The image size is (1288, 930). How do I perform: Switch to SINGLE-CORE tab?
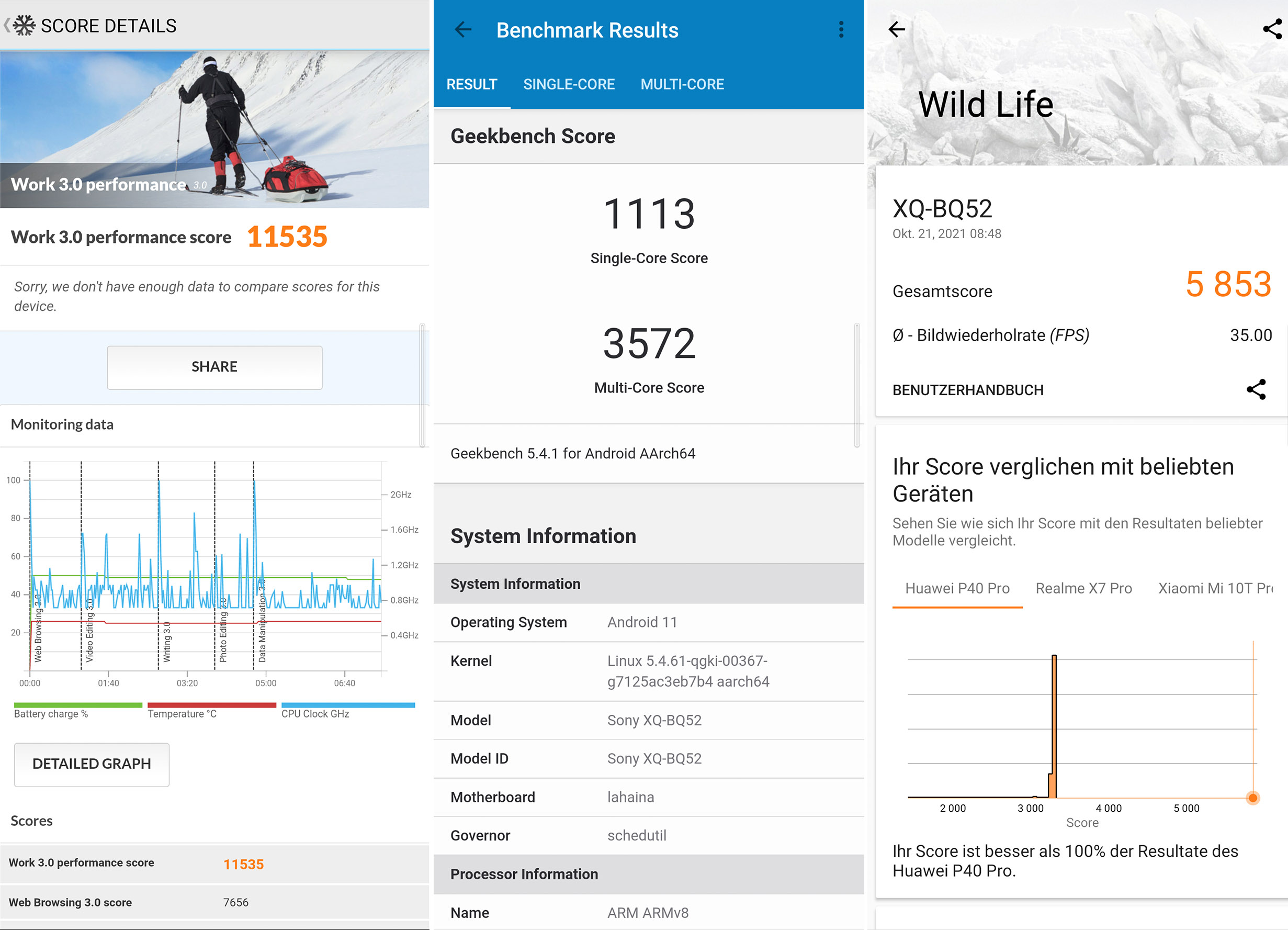(x=569, y=85)
